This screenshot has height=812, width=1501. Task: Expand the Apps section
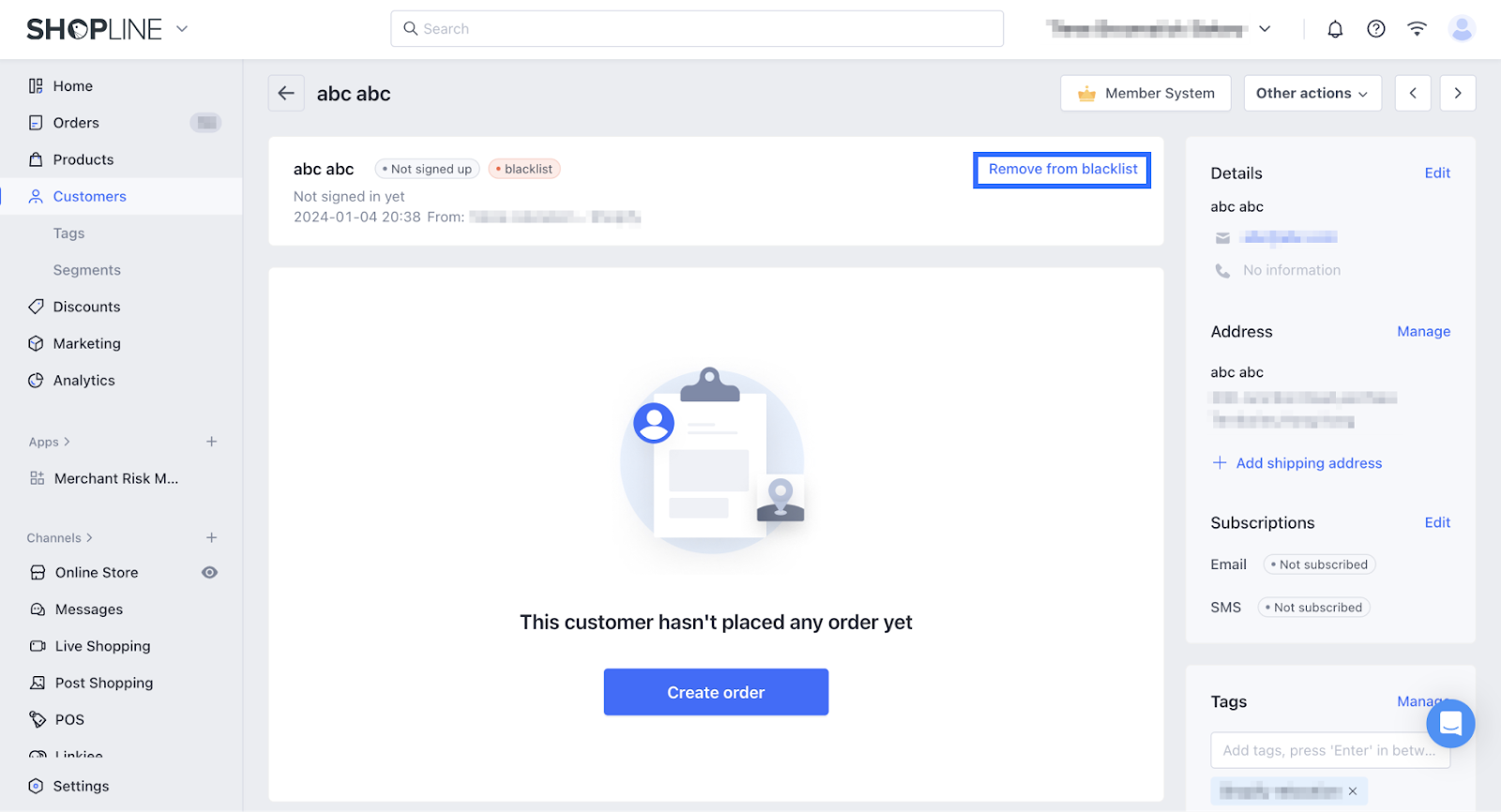(49, 443)
